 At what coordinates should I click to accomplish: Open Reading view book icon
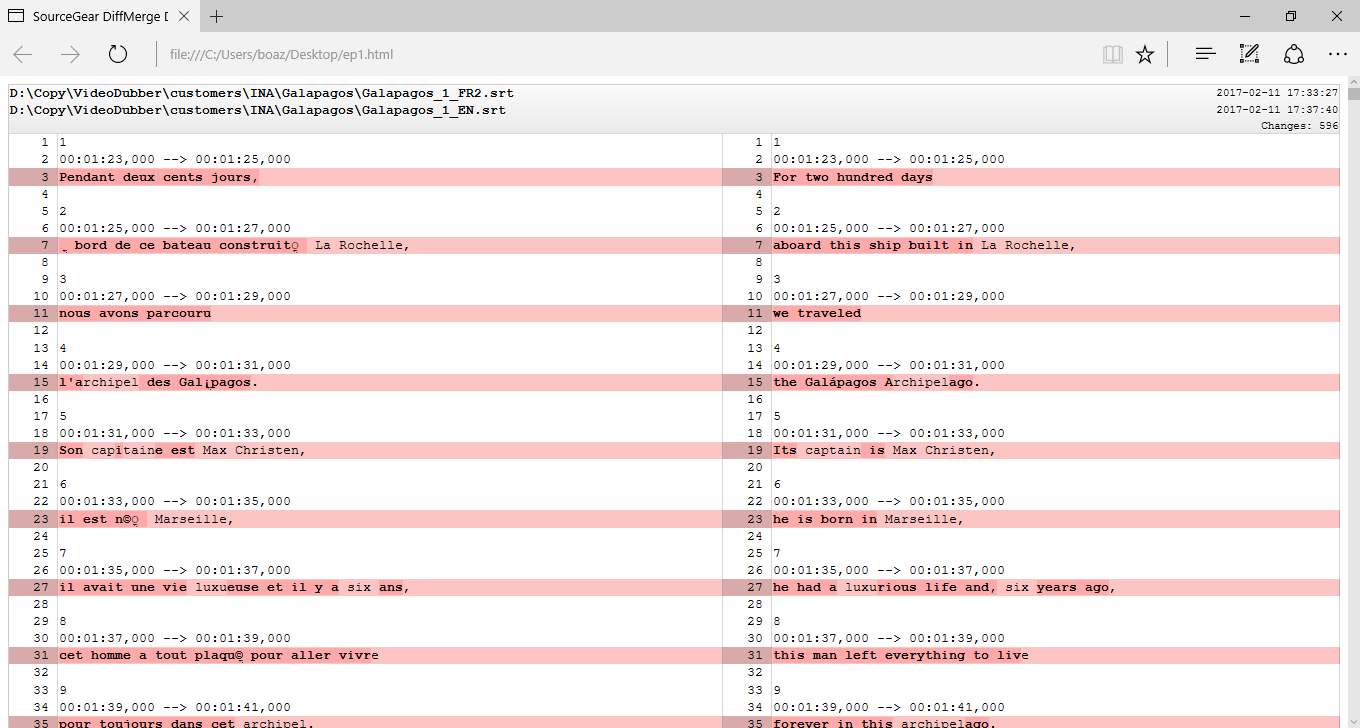(1113, 54)
